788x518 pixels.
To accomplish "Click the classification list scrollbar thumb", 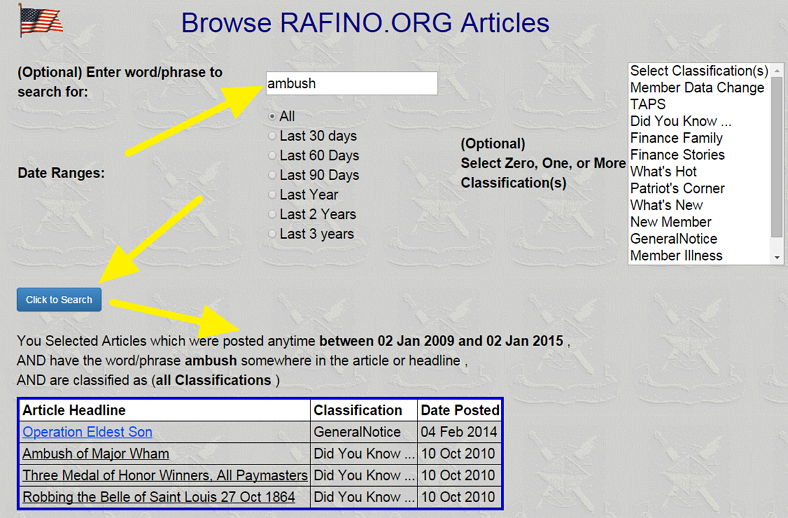I will pyautogui.click(x=777, y=156).
